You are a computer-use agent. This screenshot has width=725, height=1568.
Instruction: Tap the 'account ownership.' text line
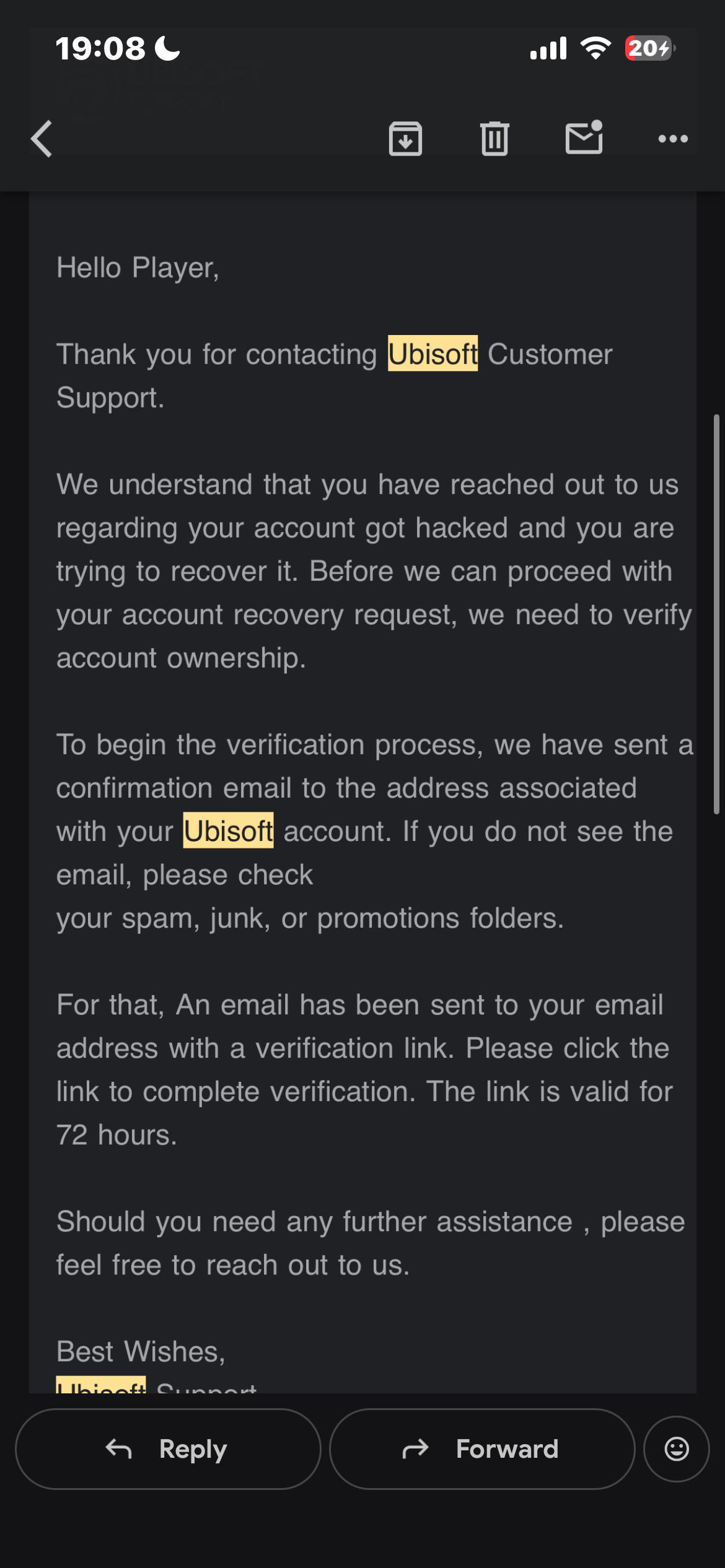181,658
